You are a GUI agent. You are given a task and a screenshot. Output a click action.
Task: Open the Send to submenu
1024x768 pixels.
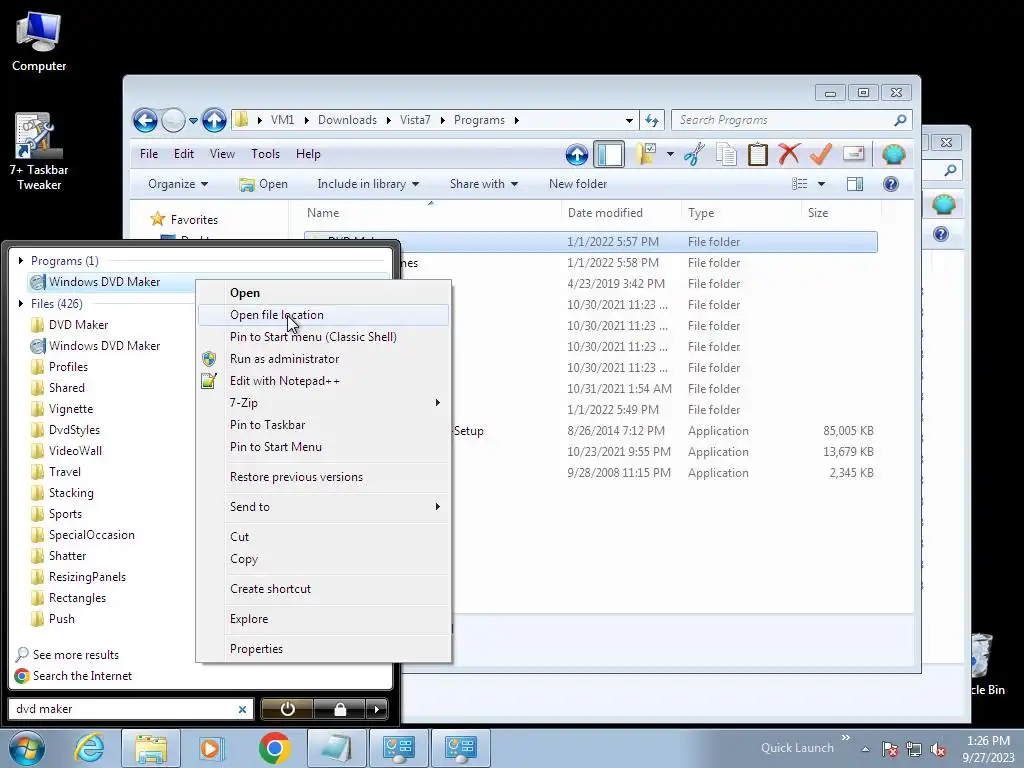[x=324, y=507]
